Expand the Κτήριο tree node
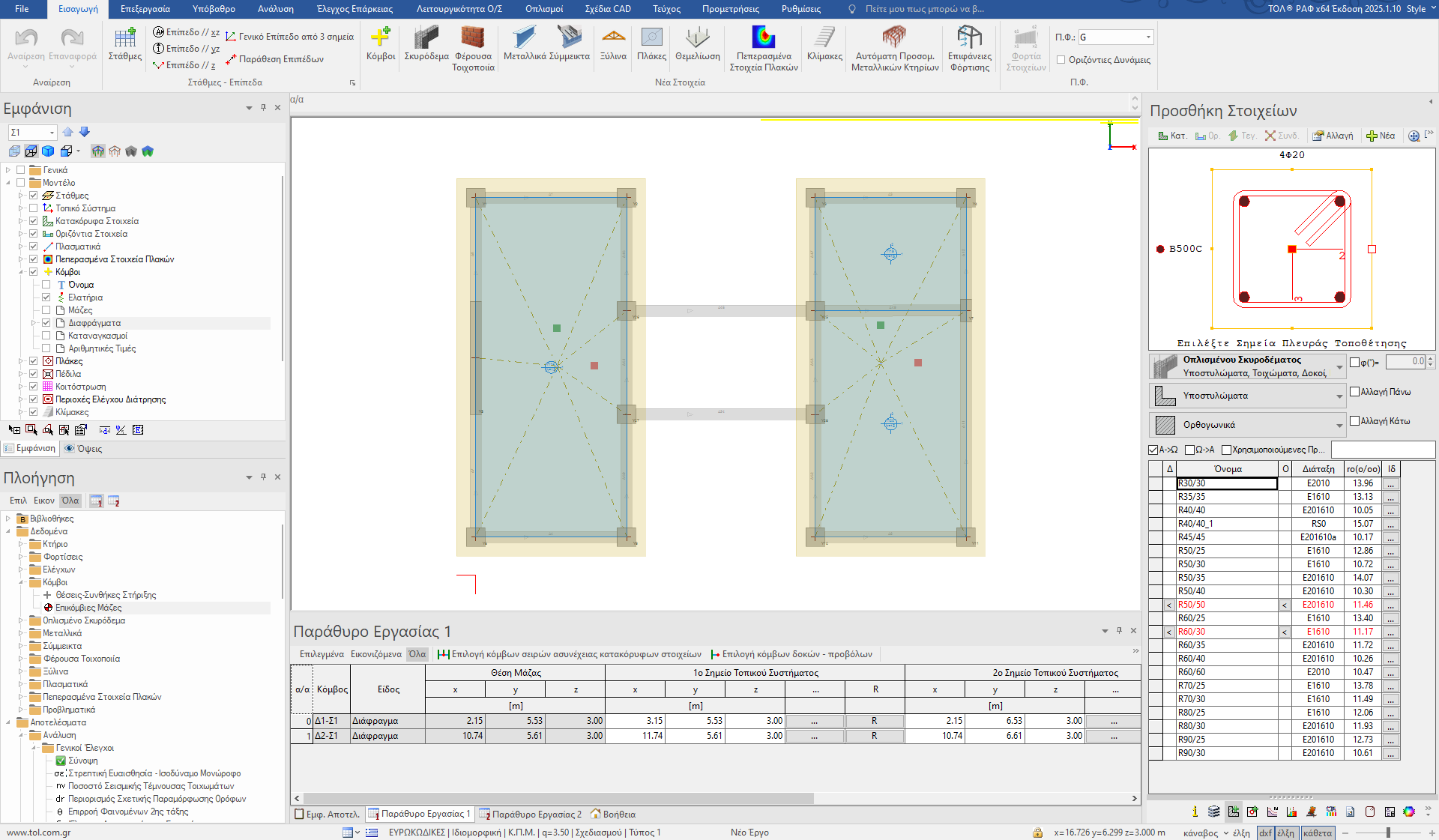Image resolution: width=1439 pixels, height=840 pixels. [21, 544]
